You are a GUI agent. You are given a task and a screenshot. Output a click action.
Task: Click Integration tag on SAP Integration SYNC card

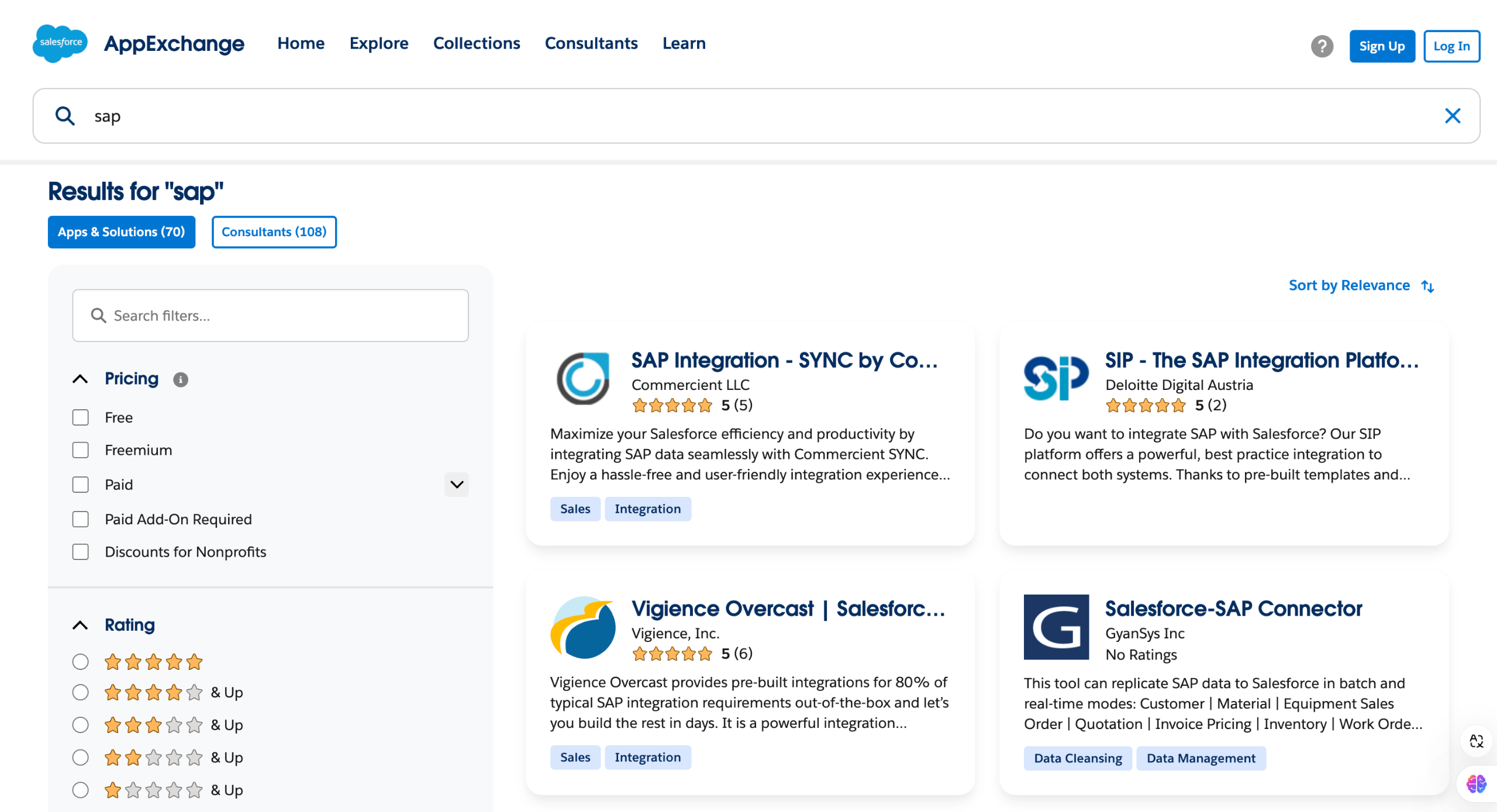(x=648, y=509)
